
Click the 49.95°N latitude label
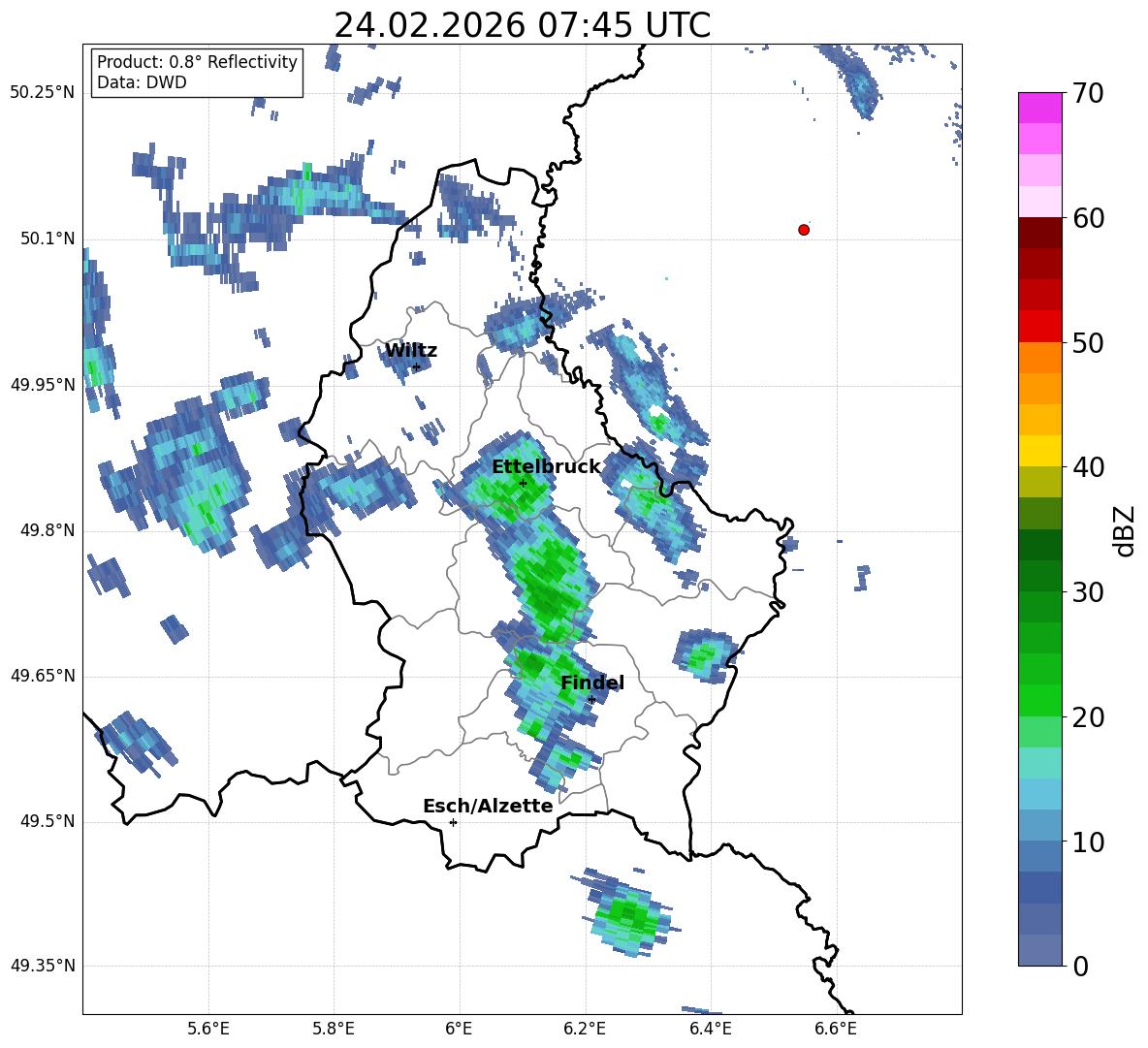click(43, 384)
